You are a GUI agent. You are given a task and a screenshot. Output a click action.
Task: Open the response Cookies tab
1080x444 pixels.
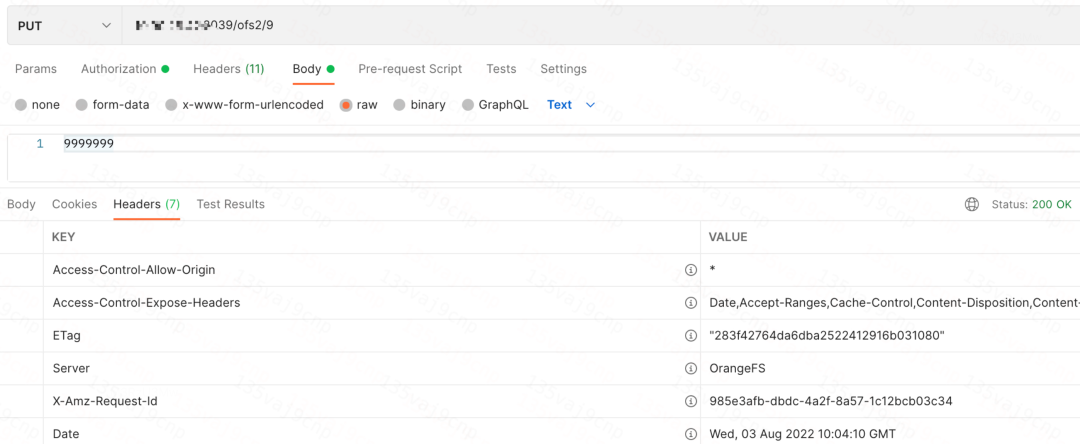74,204
